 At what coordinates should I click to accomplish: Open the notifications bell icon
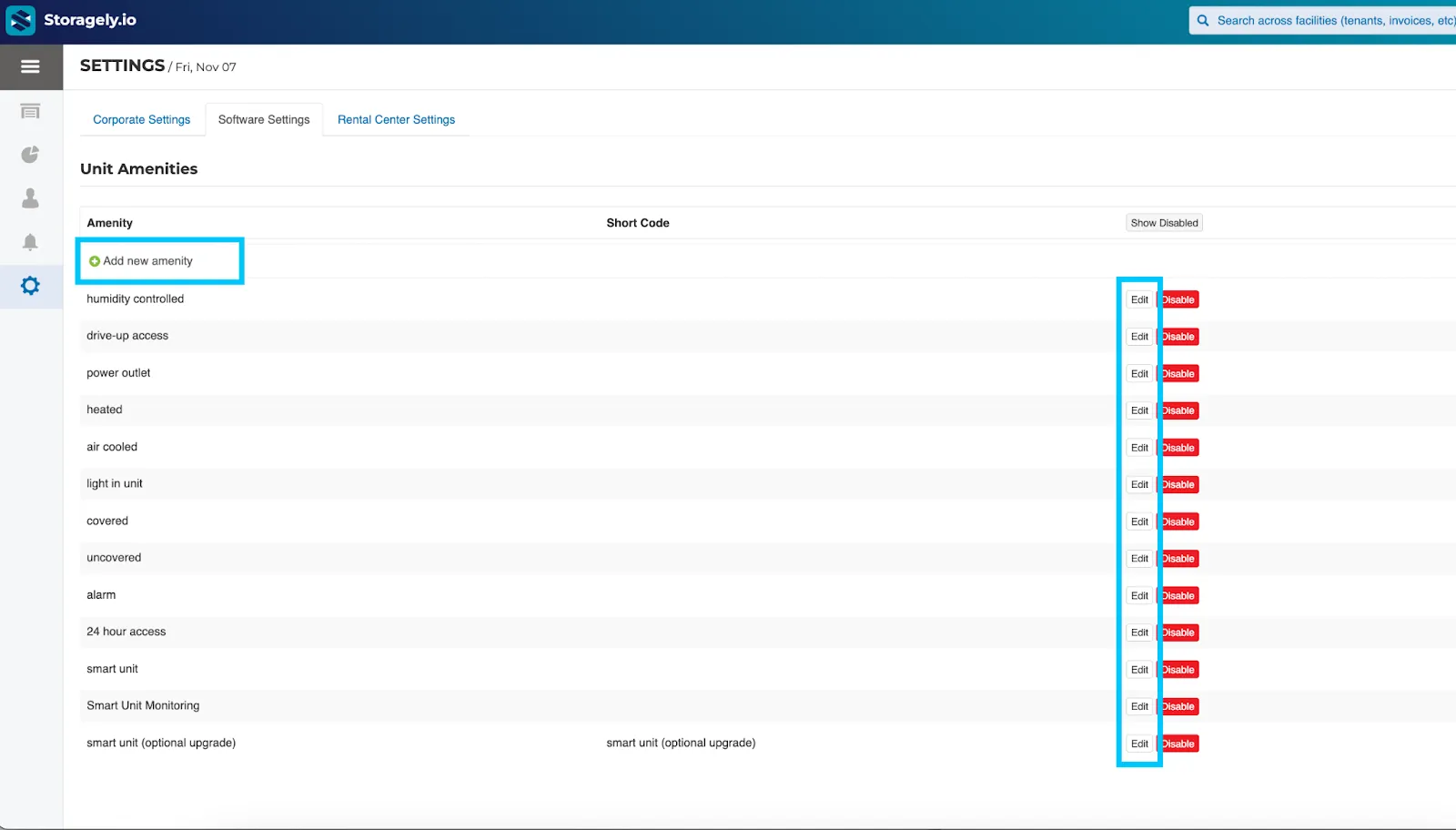coord(31,242)
